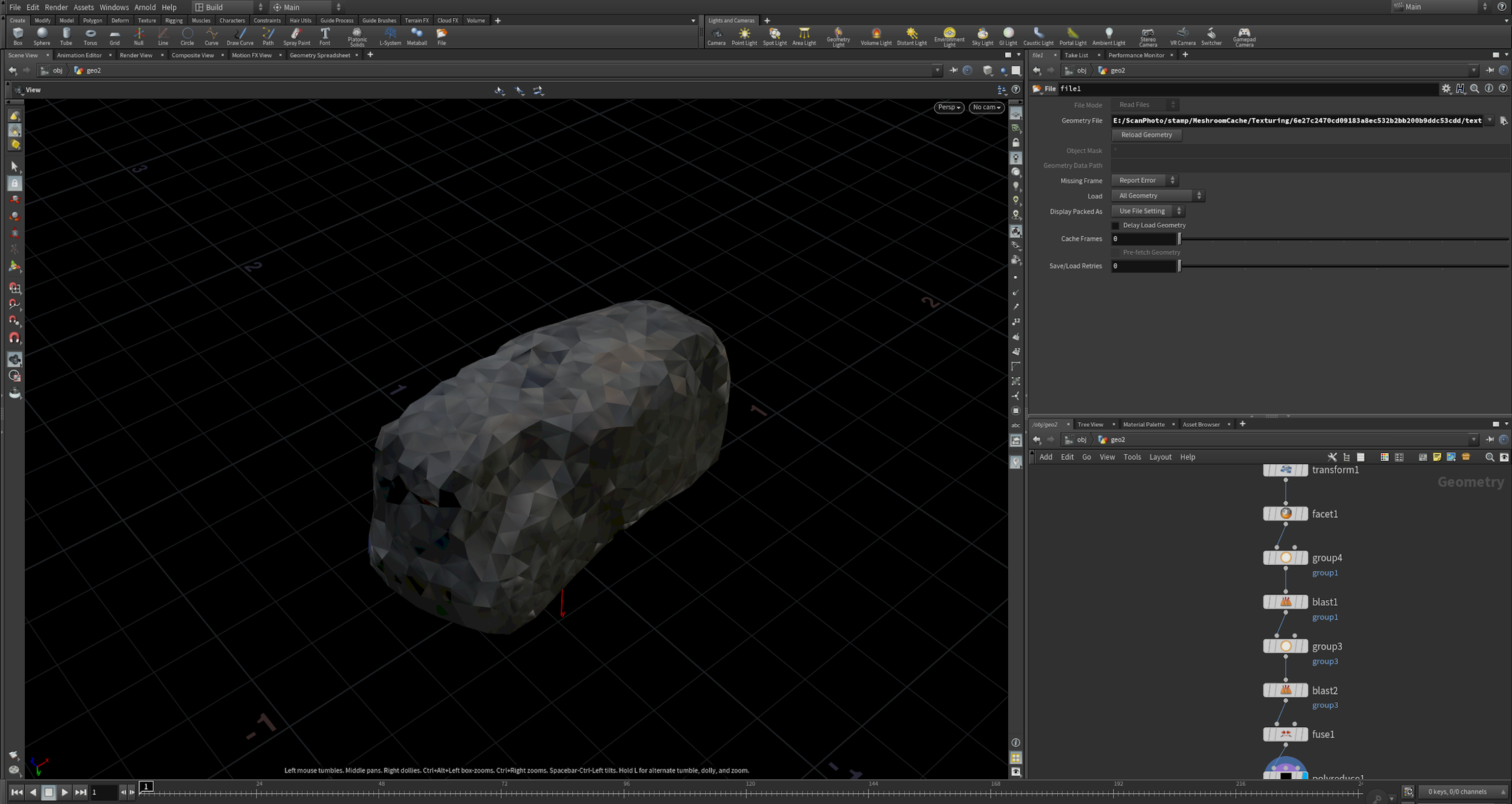The width and height of the screenshot is (1512, 804).
Task: Click frame 96 on the timeline
Action: click(x=626, y=792)
